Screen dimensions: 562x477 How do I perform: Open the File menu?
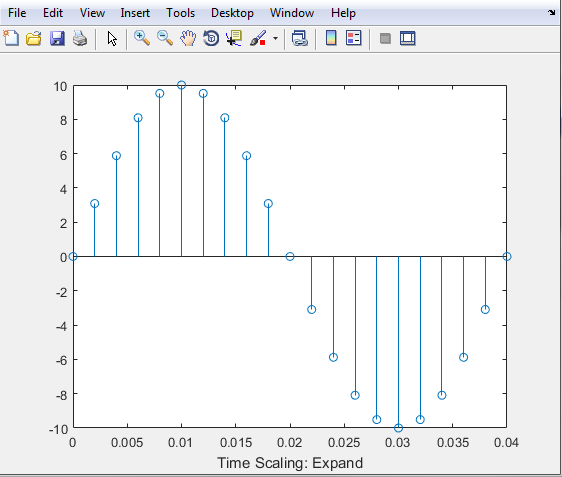(17, 13)
